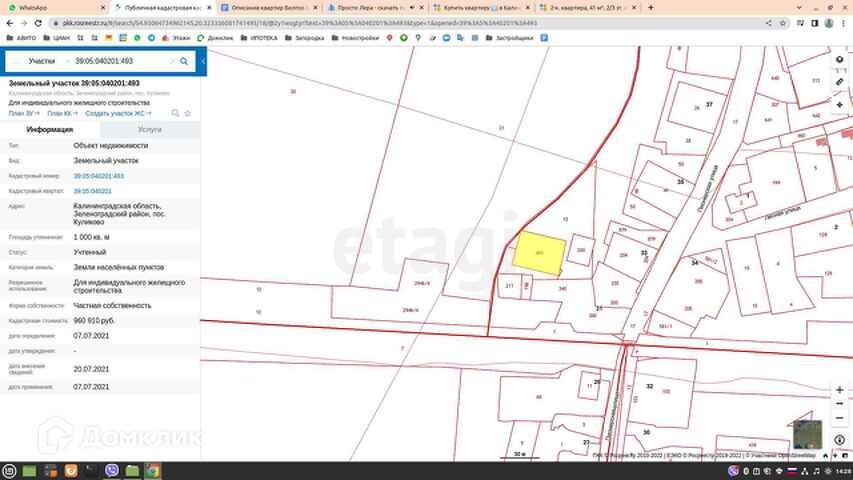The height and width of the screenshot is (480, 853).
Task: Collapse the left info panel arrow
Action: [x=203, y=61]
